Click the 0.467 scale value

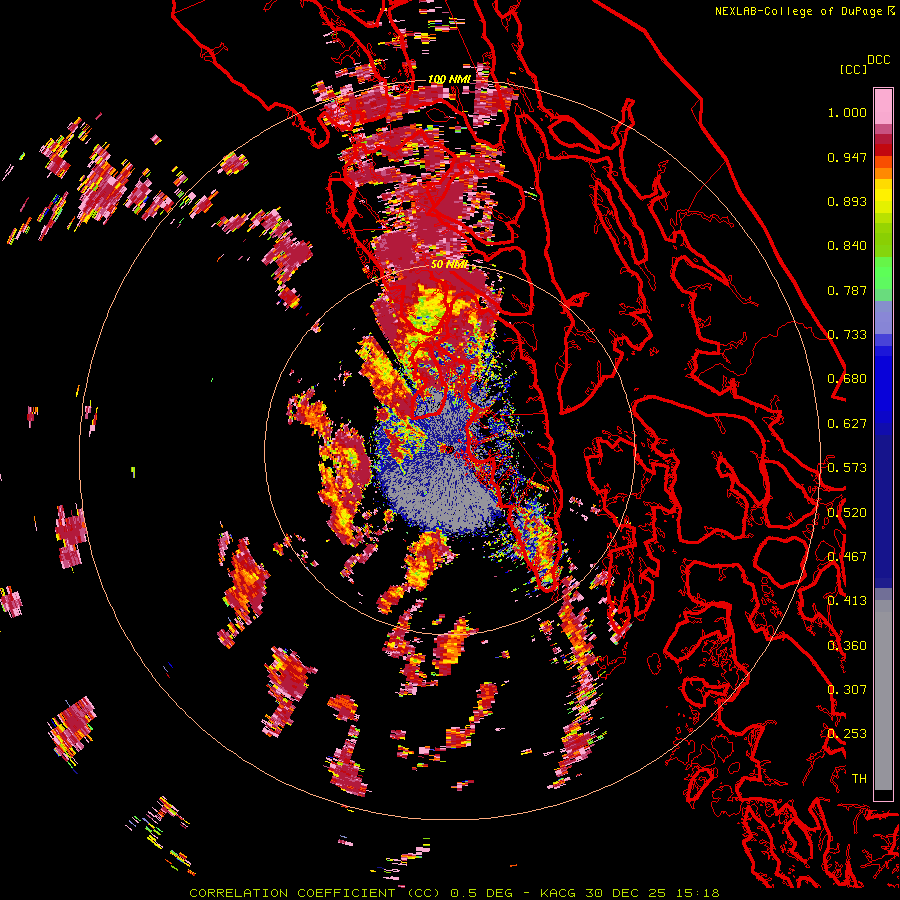tap(847, 557)
